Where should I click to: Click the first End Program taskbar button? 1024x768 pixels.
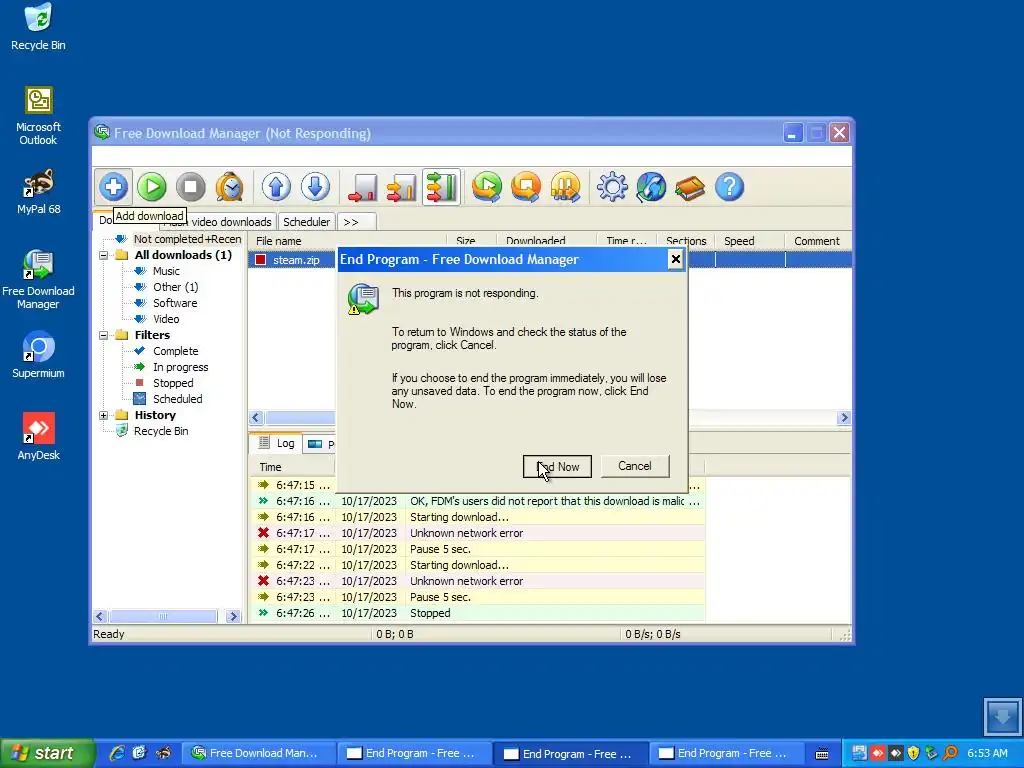pyautogui.click(x=413, y=754)
